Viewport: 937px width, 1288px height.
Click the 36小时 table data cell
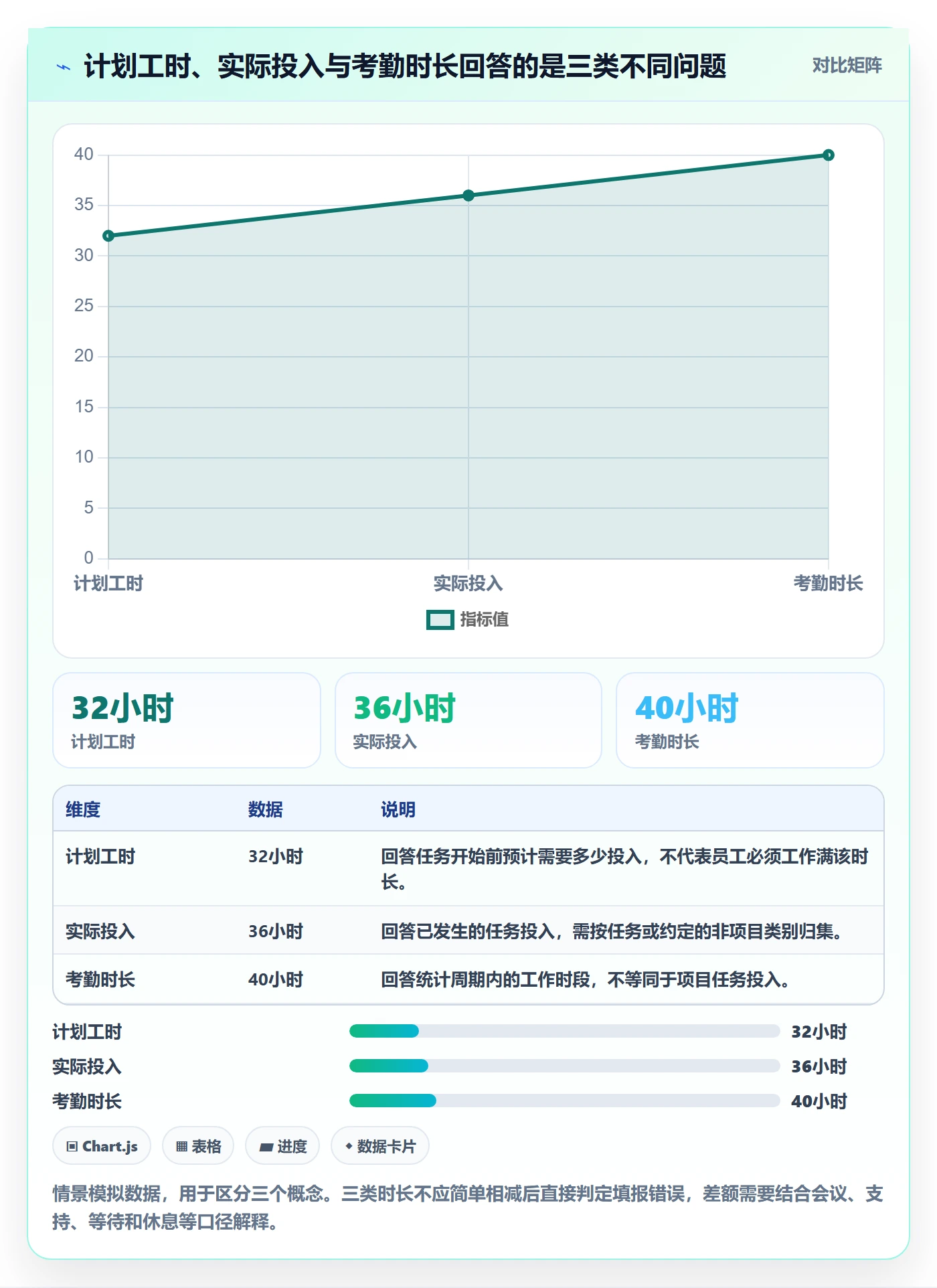(x=276, y=931)
